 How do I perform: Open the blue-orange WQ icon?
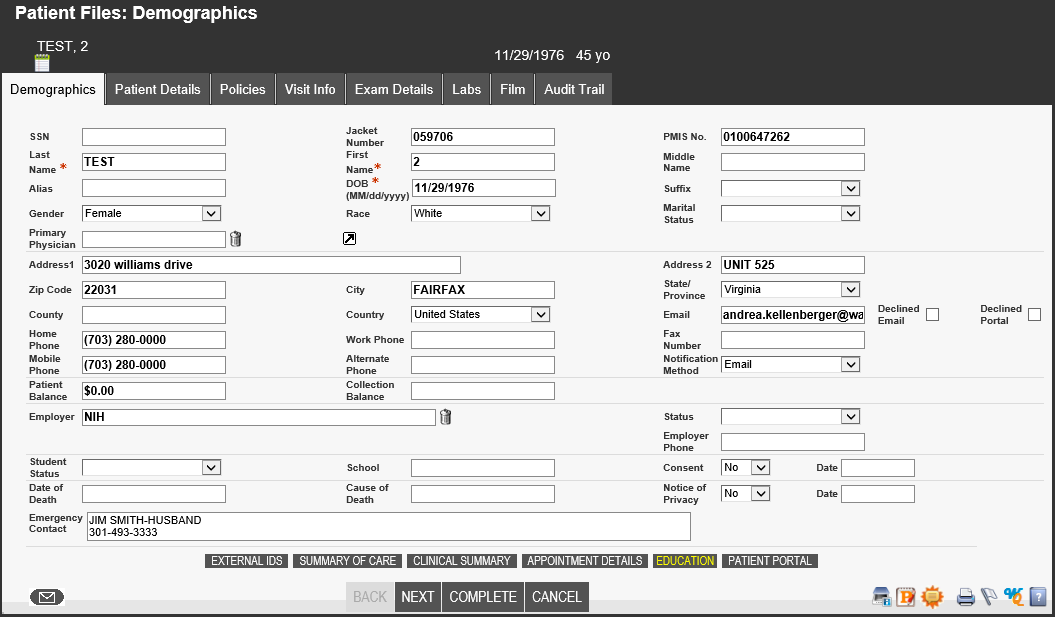(x=1013, y=597)
